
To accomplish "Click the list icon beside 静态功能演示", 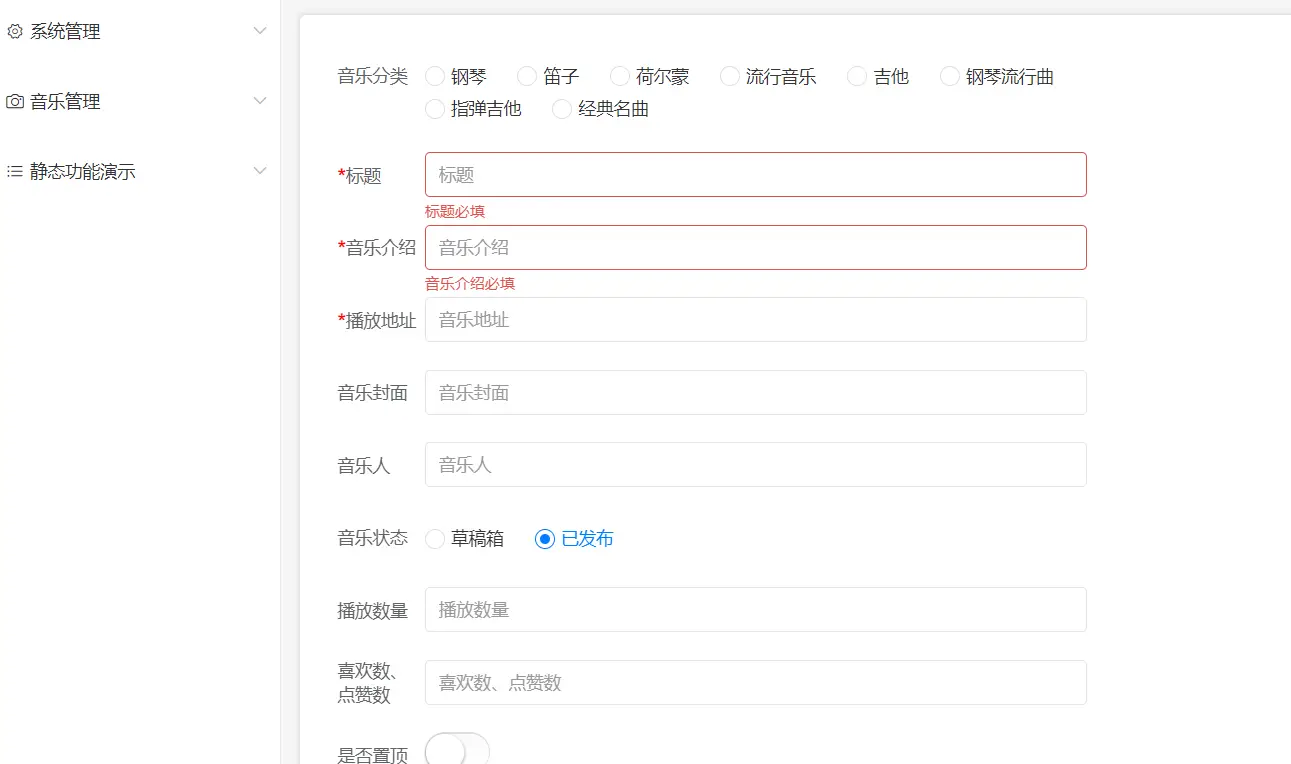I will point(15,171).
